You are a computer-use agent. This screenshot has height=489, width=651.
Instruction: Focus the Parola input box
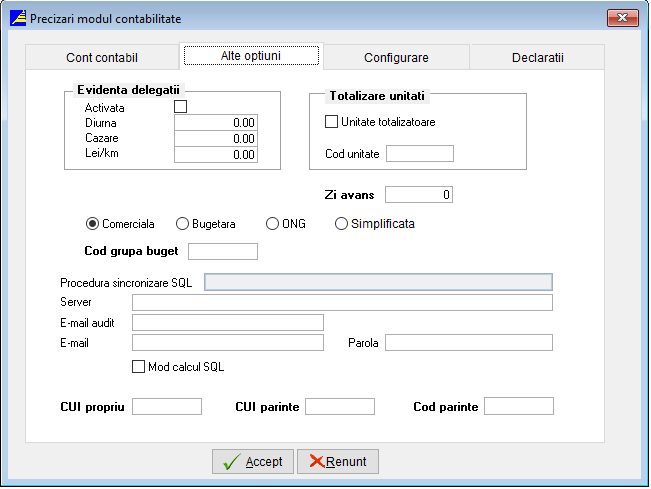coord(468,343)
